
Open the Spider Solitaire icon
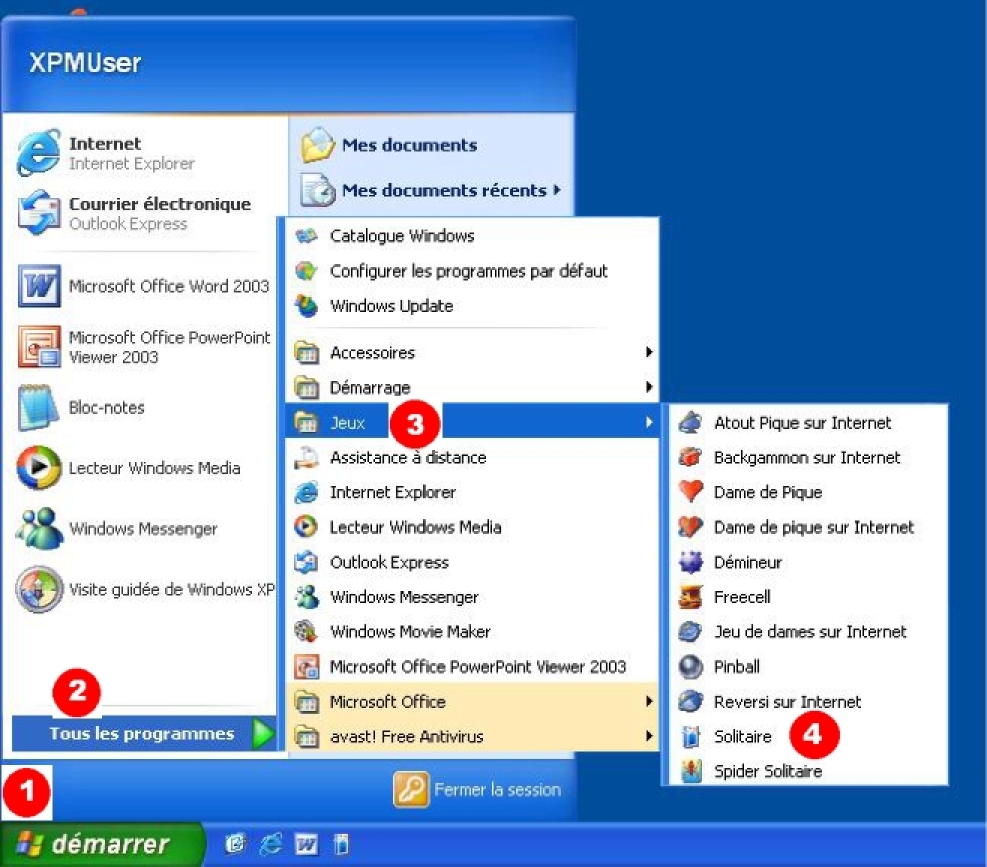pyautogui.click(x=691, y=771)
